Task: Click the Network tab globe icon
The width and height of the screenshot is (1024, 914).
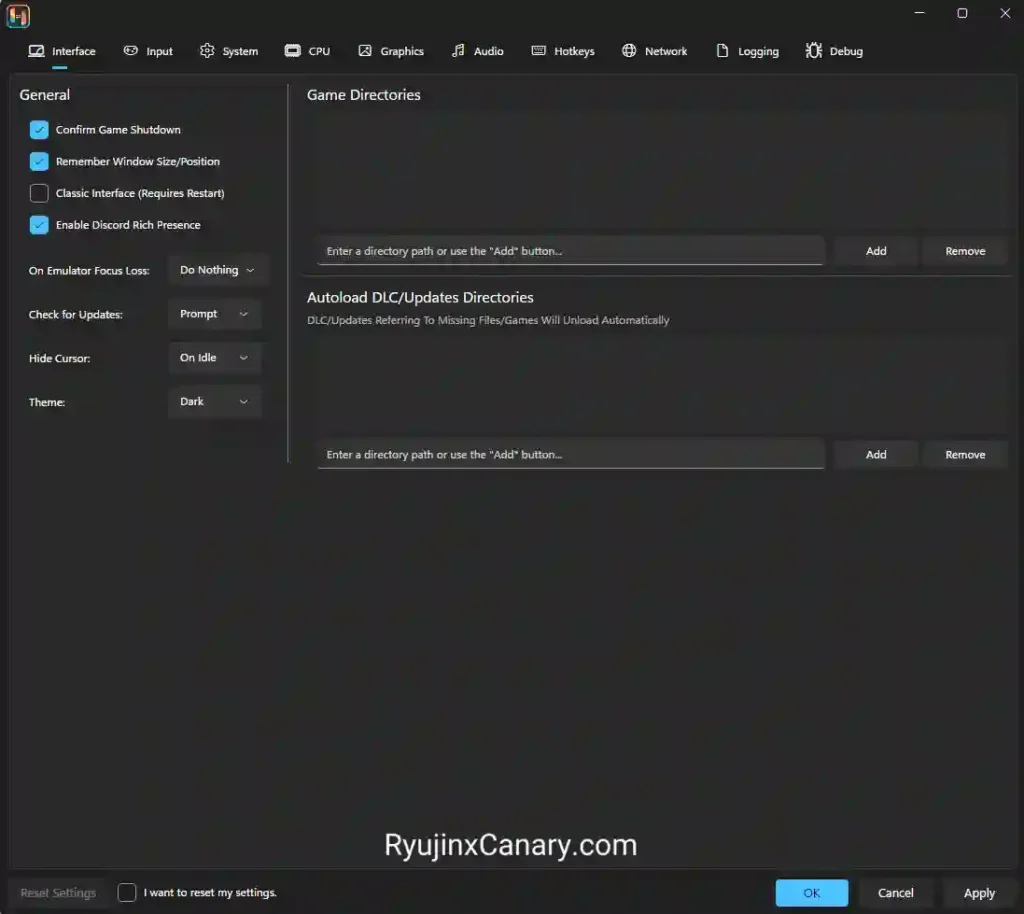Action: click(629, 51)
